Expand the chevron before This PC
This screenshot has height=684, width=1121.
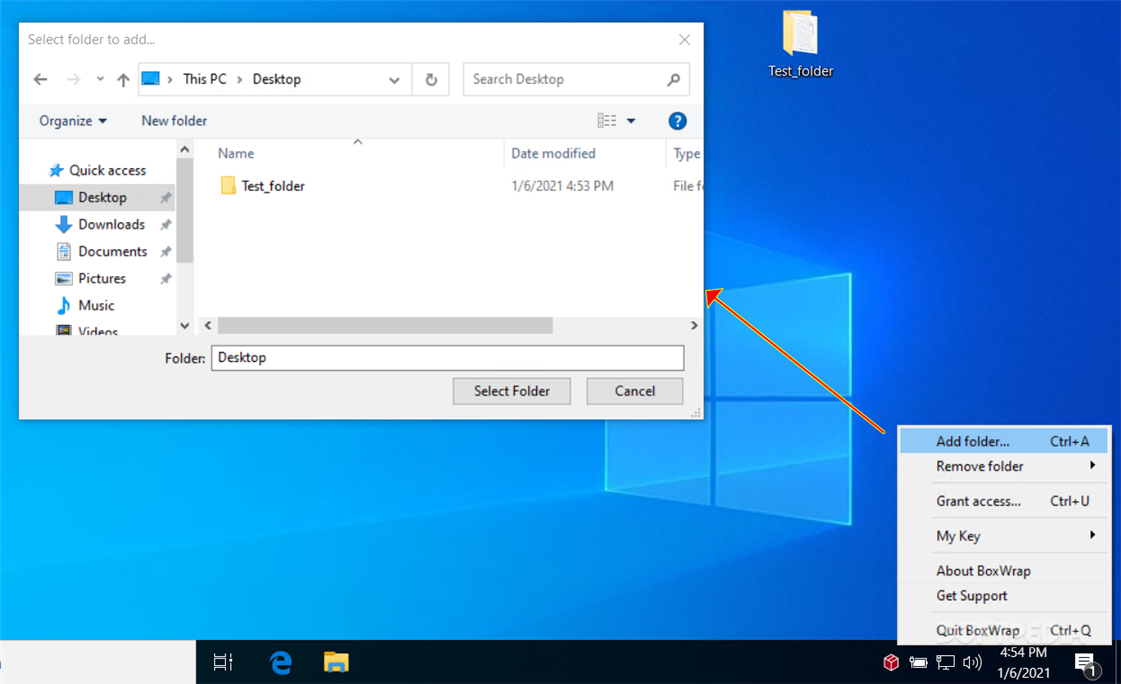pyautogui.click(x=170, y=79)
